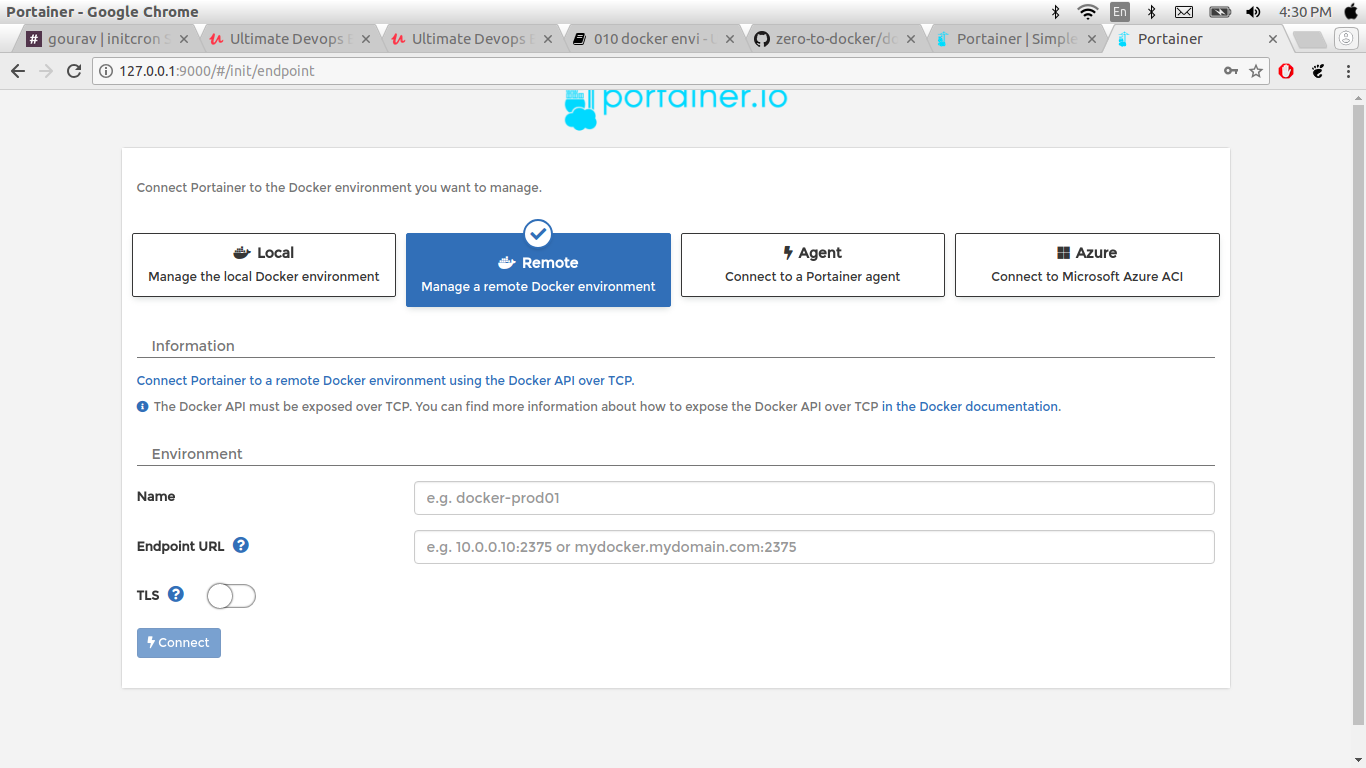Choose the Azure ACI option
The image size is (1366, 768).
[1087, 265]
